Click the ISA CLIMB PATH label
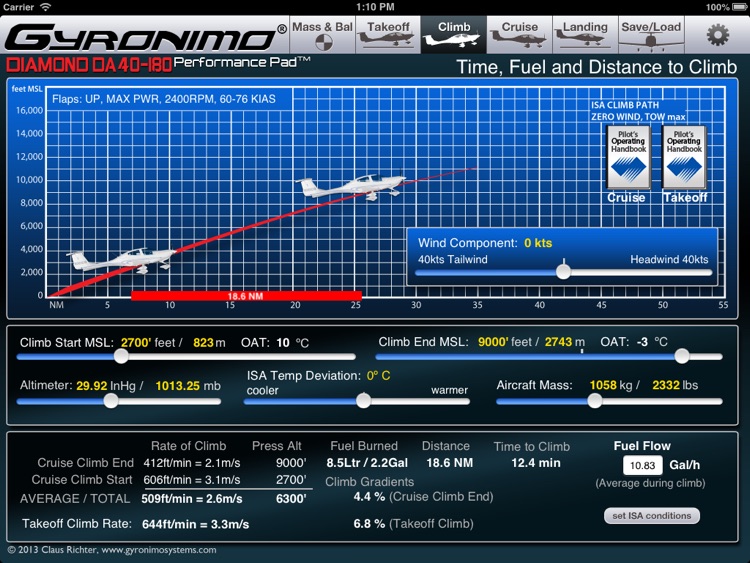750x563 pixels. pos(625,105)
